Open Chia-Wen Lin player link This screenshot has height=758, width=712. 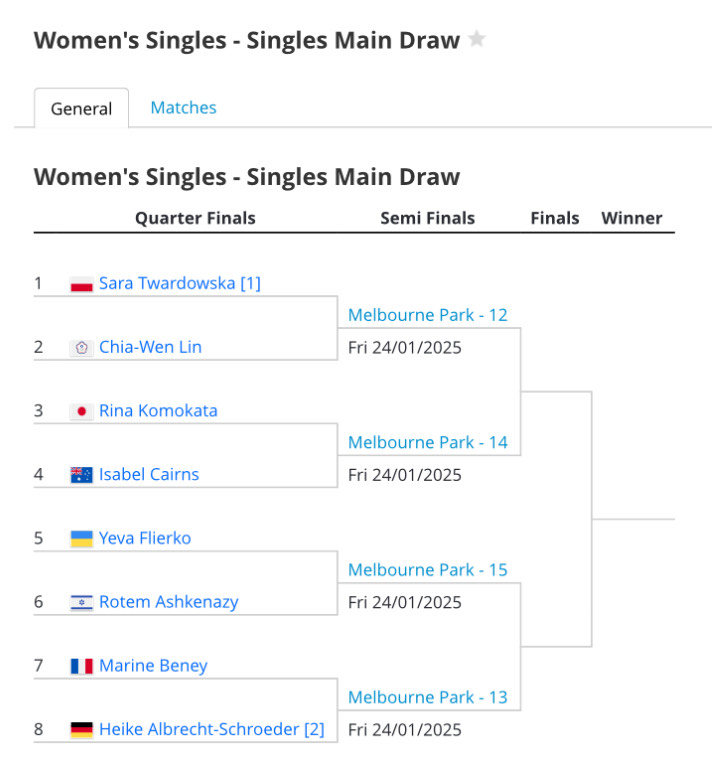tap(150, 347)
